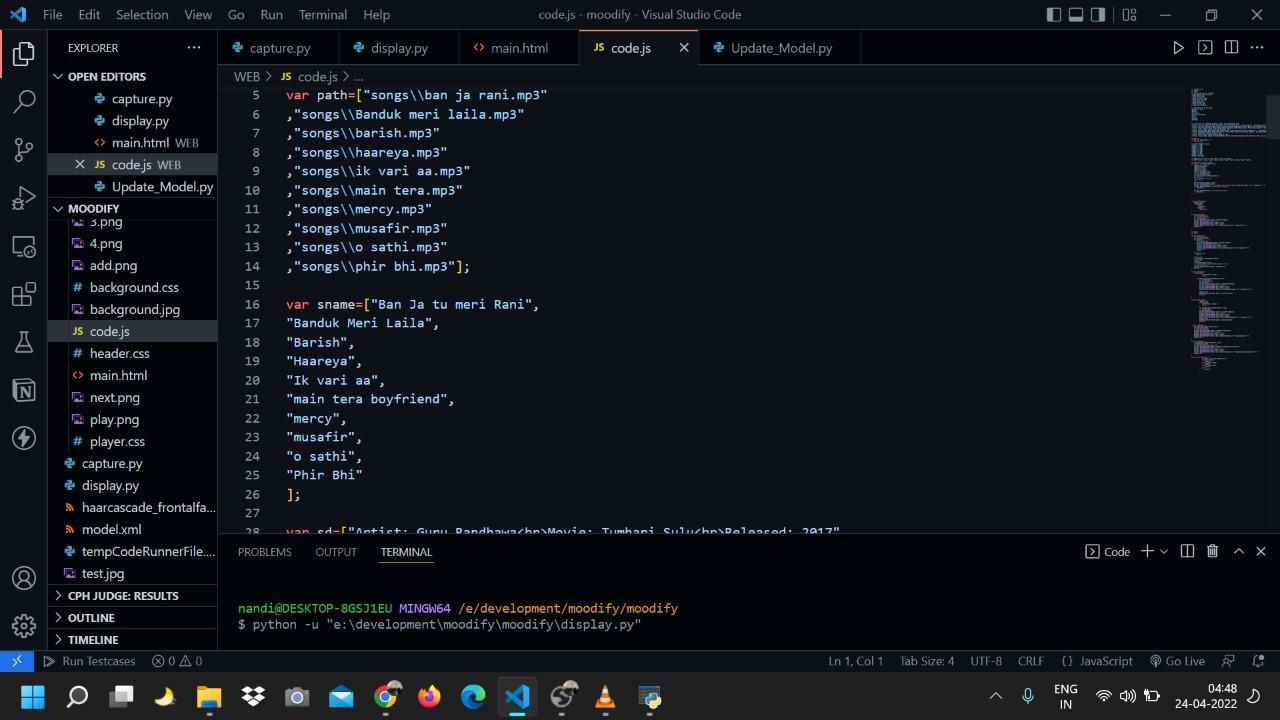This screenshot has height=720, width=1280.
Task: Click Ln 1, Col 1 cursor position
Action: pyautogui.click(x=855, y=661)
